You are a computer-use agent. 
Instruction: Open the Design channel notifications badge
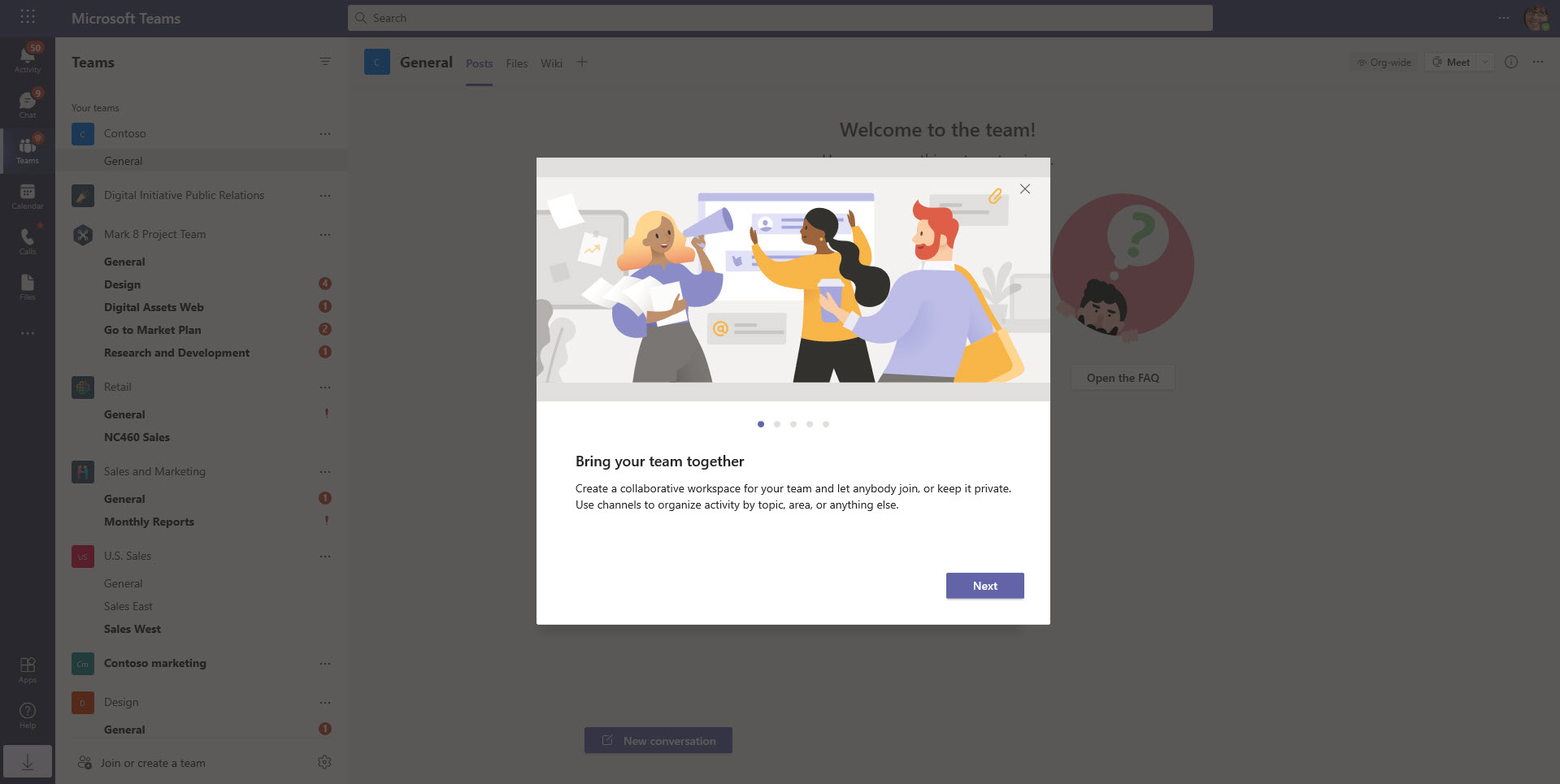(324, 284)
